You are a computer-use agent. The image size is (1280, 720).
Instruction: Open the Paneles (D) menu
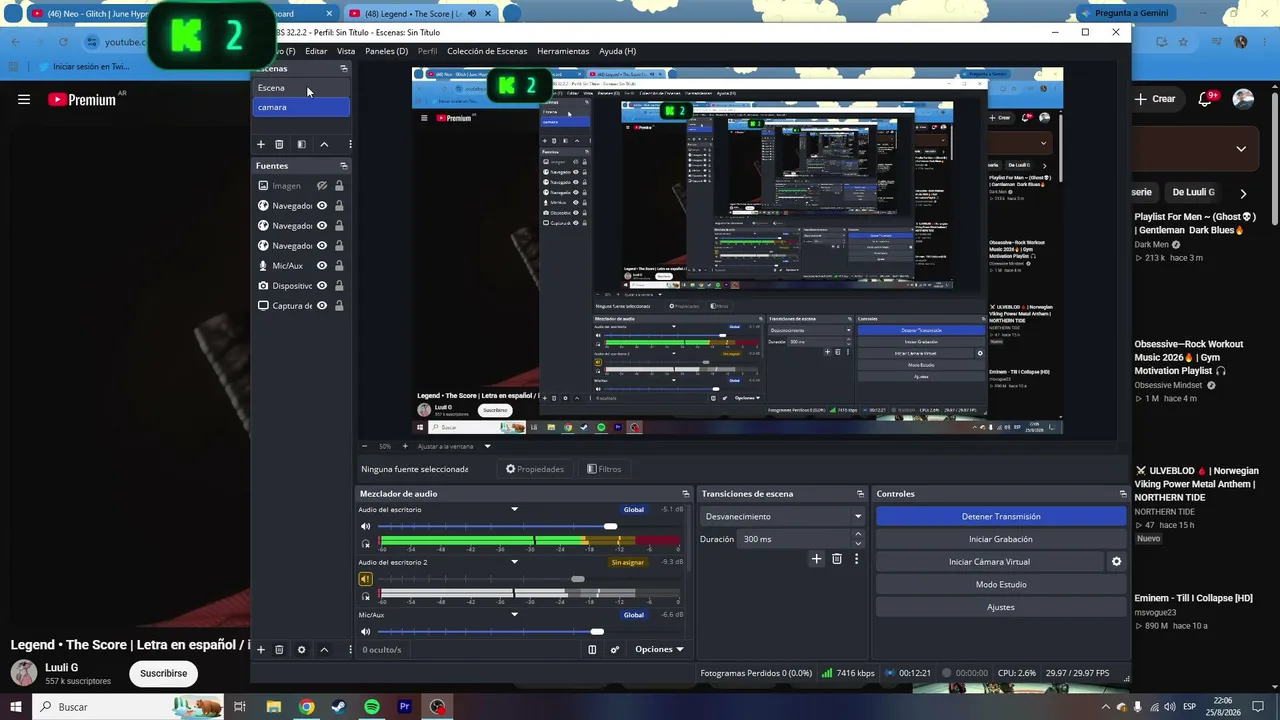click(386, 51)
